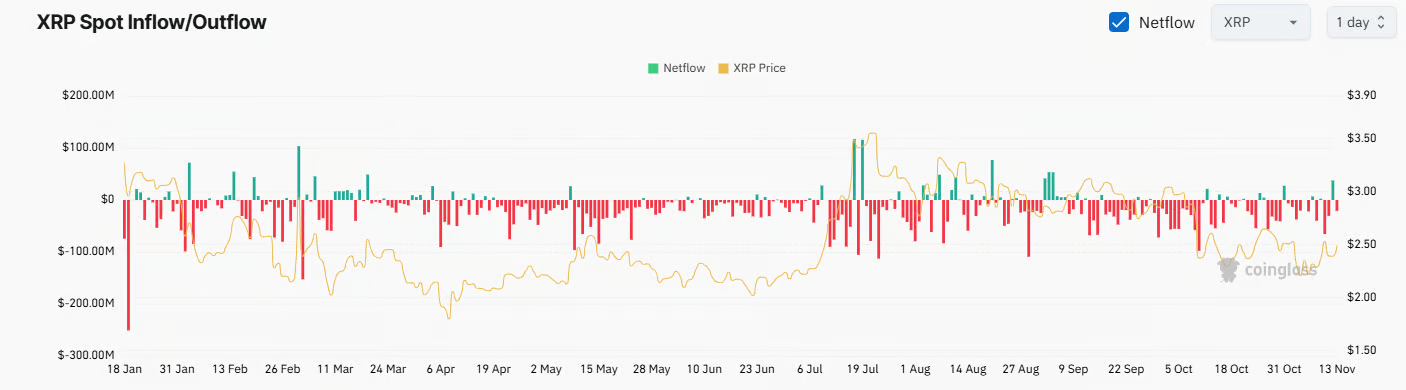This screenshot has width=1406, height=390.
Task: Click the 24 Mar date label
Action: (388, 369)
